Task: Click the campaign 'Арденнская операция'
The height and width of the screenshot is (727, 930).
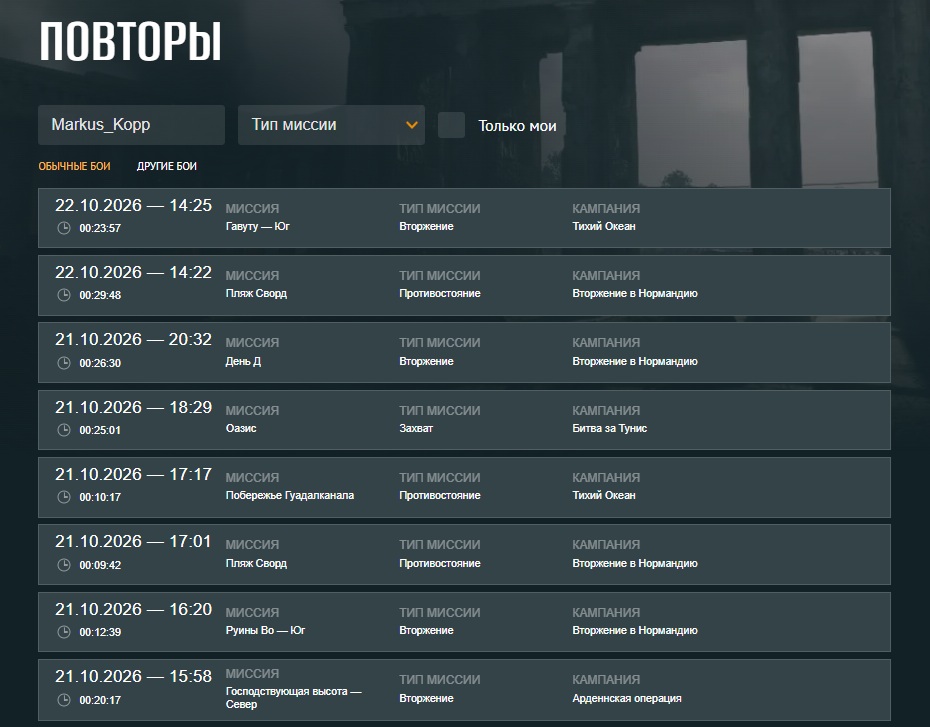Action: point(627,699)
